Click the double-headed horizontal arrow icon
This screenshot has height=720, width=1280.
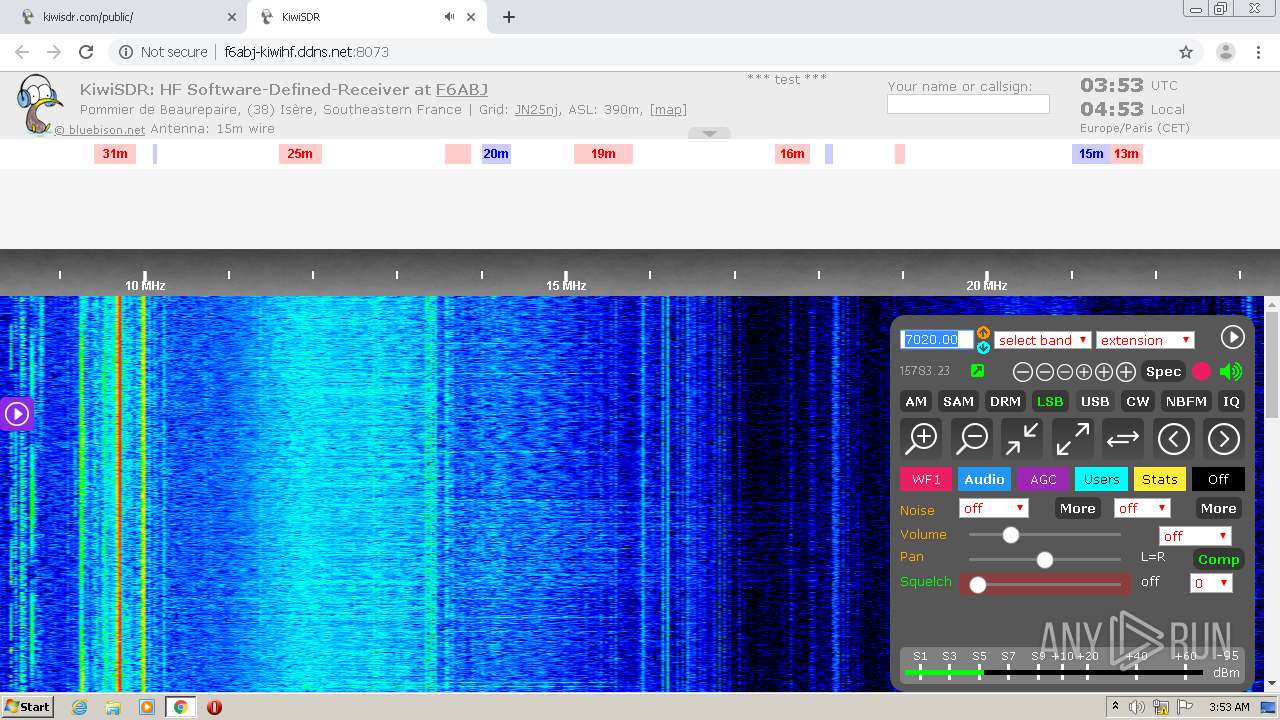tap(1123, 438)
